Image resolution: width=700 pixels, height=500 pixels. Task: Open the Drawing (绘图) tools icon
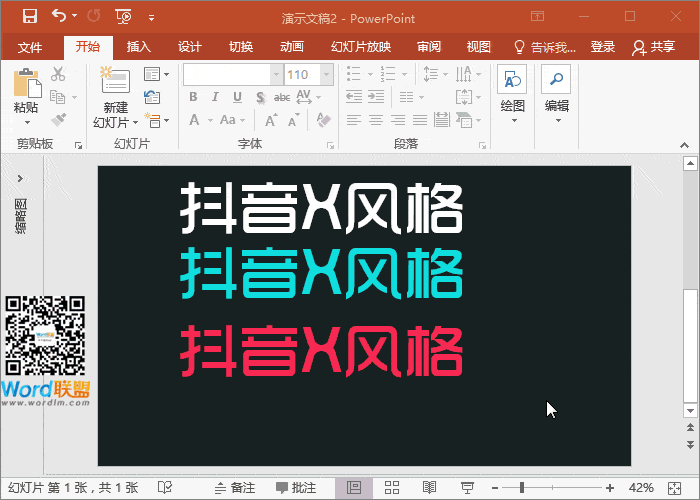click(x=512, y=82)
